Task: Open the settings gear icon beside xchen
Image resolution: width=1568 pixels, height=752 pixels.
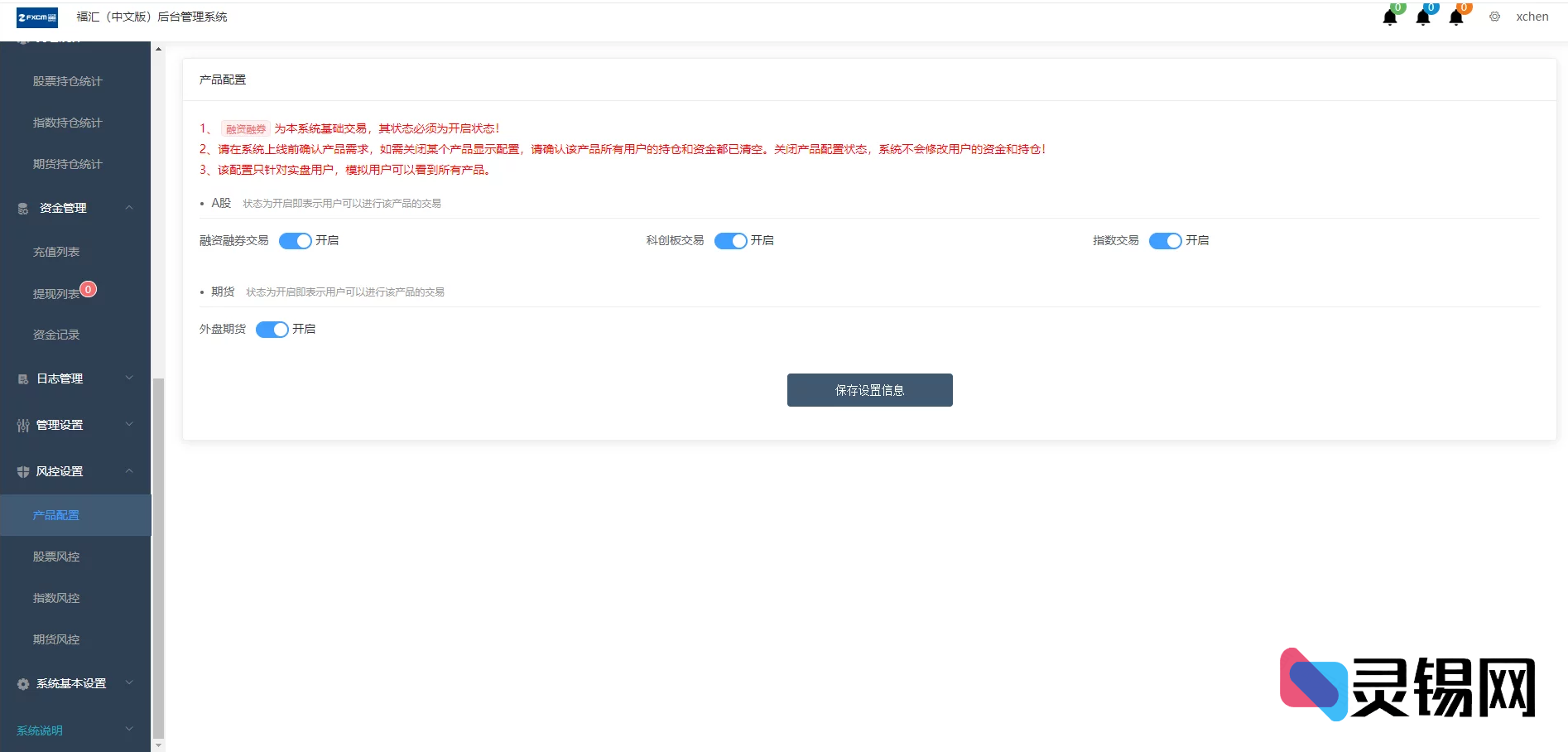Action: click(1494, 17)
